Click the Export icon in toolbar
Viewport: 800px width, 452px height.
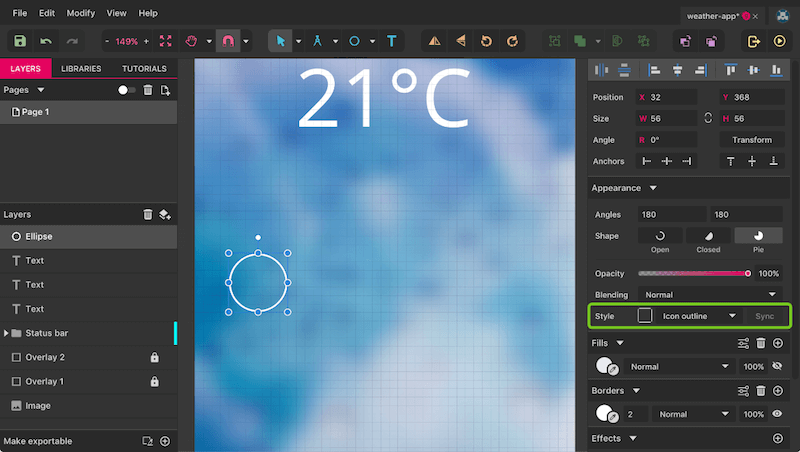click(754, 41)
